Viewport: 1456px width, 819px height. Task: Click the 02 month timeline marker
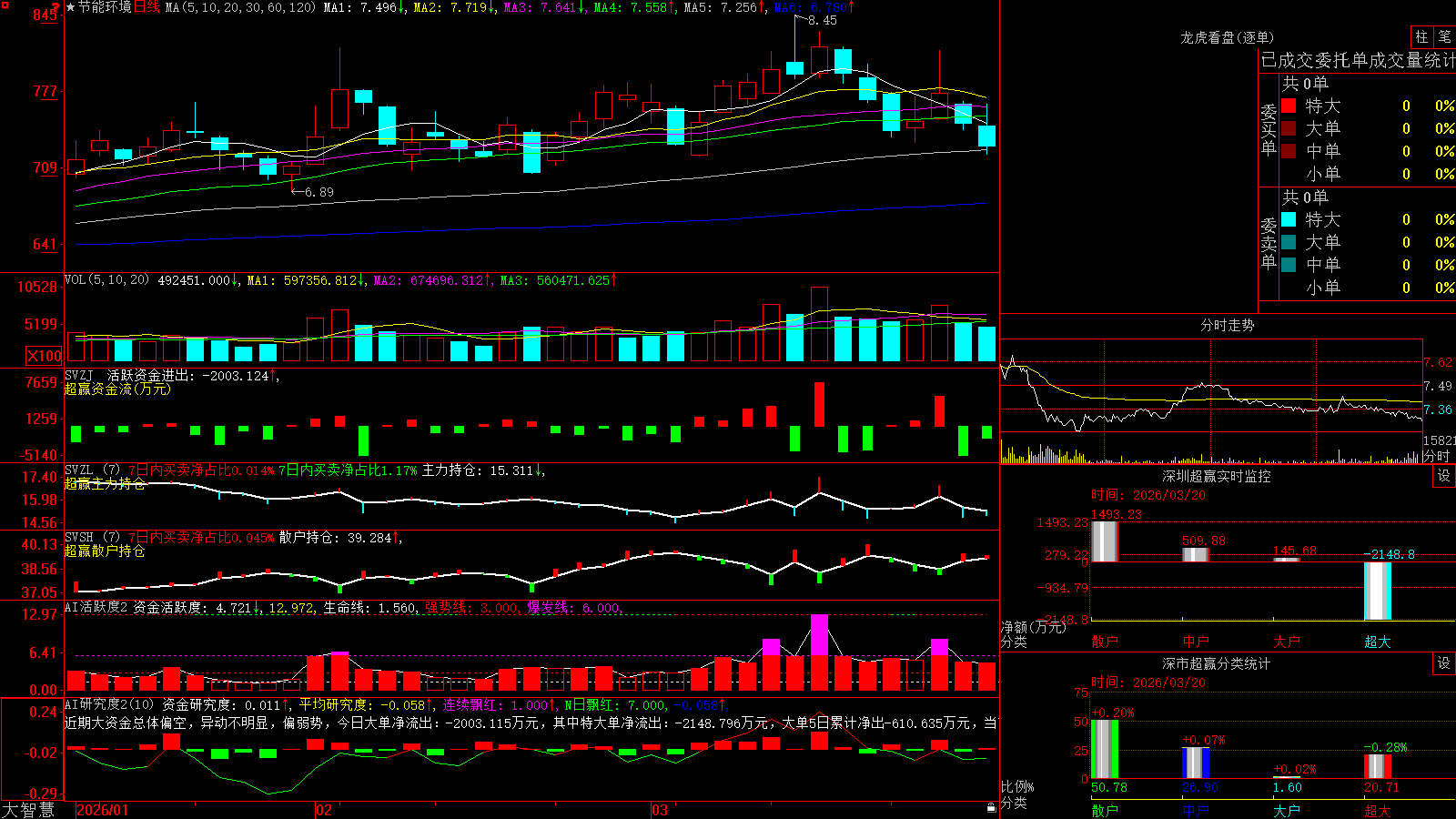[x=323, y=810]
